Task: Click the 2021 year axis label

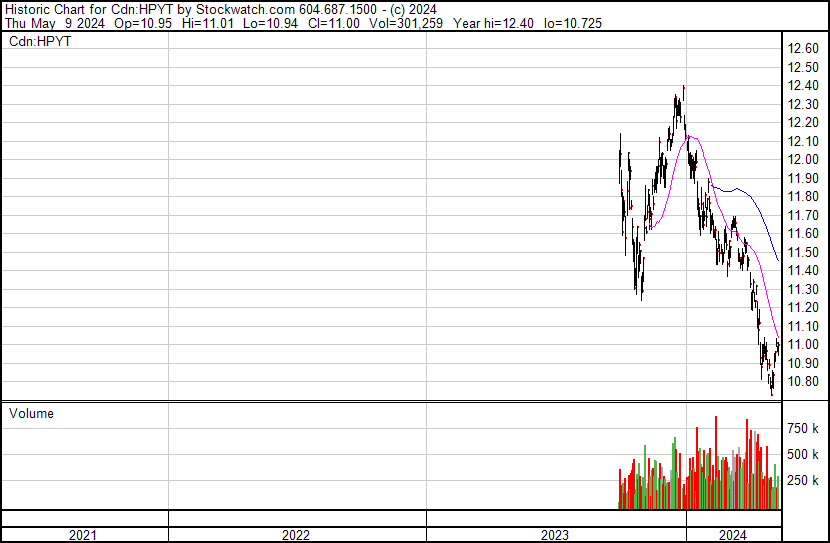Action: coord(83,535)
